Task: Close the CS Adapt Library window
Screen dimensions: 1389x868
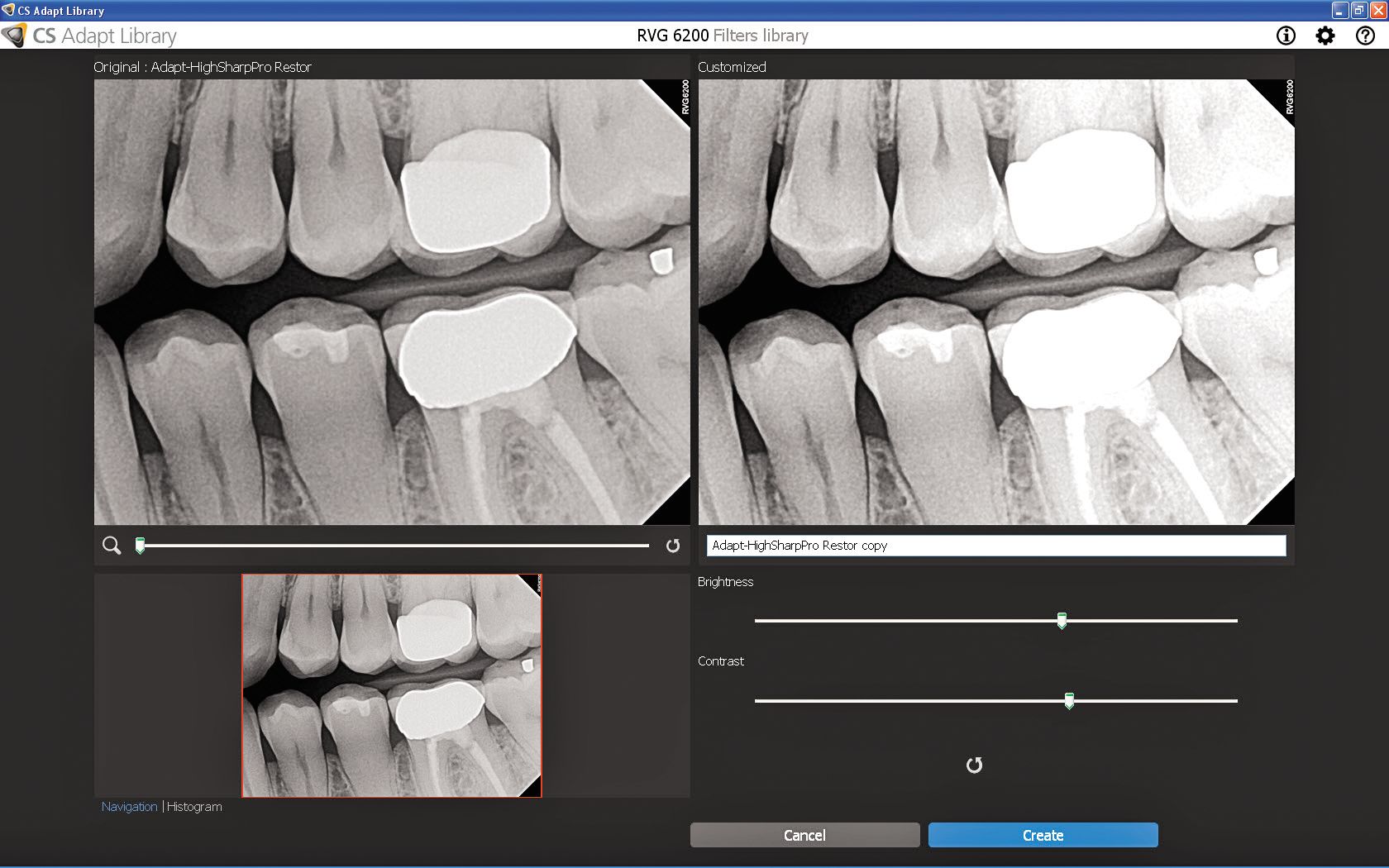Action: point(1377,10)
